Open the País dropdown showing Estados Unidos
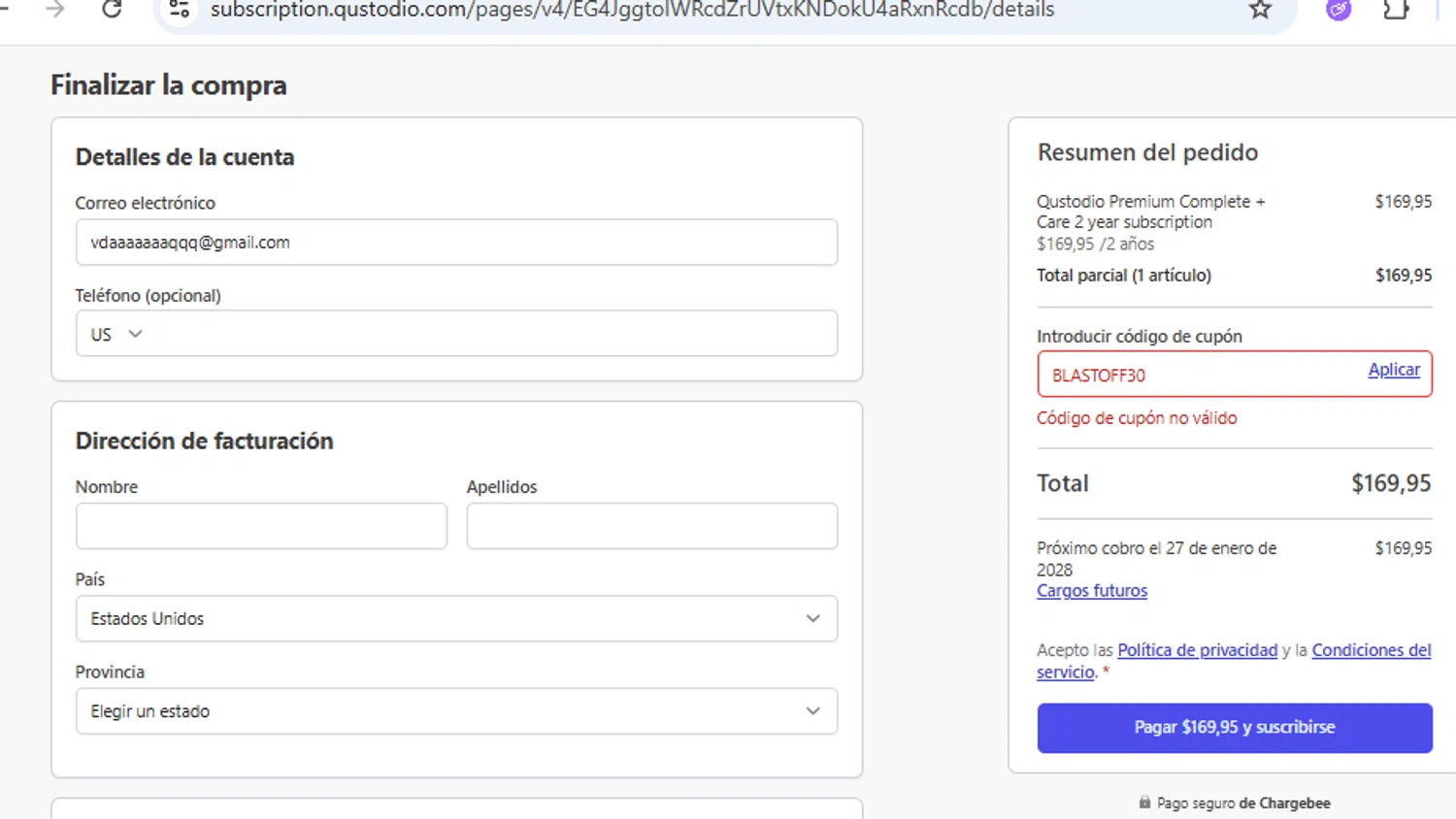 [456, 618]
